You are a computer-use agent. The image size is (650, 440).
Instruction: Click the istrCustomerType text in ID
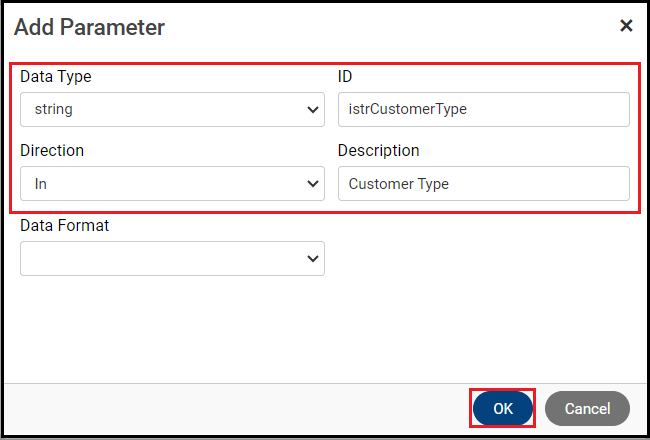point(408,110)
